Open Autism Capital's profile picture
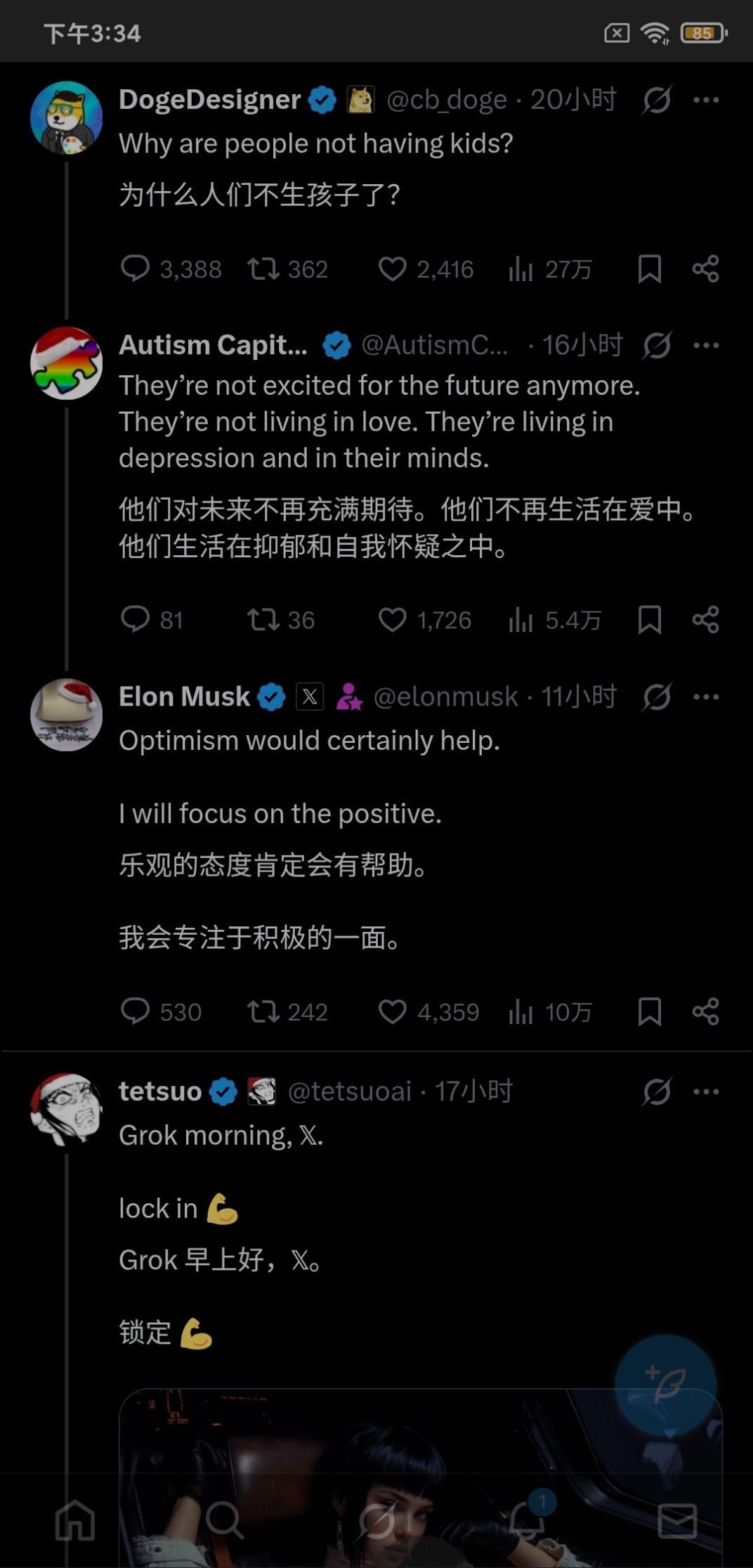This screenshot has height=1568, width=753. (x=67, y=363)
